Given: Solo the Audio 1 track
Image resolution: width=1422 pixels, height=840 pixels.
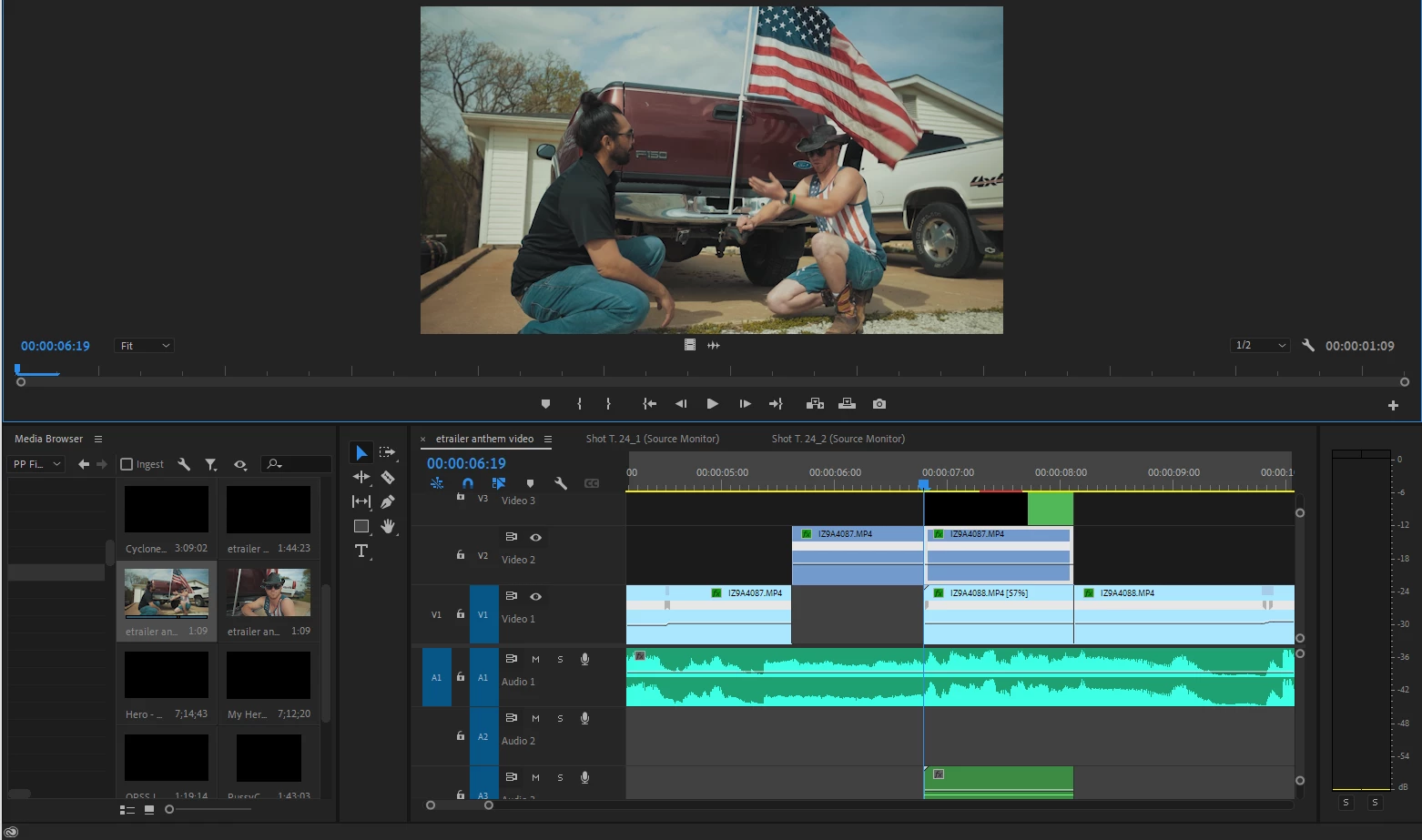Looking at the screenshot, I should coord(560,660).
